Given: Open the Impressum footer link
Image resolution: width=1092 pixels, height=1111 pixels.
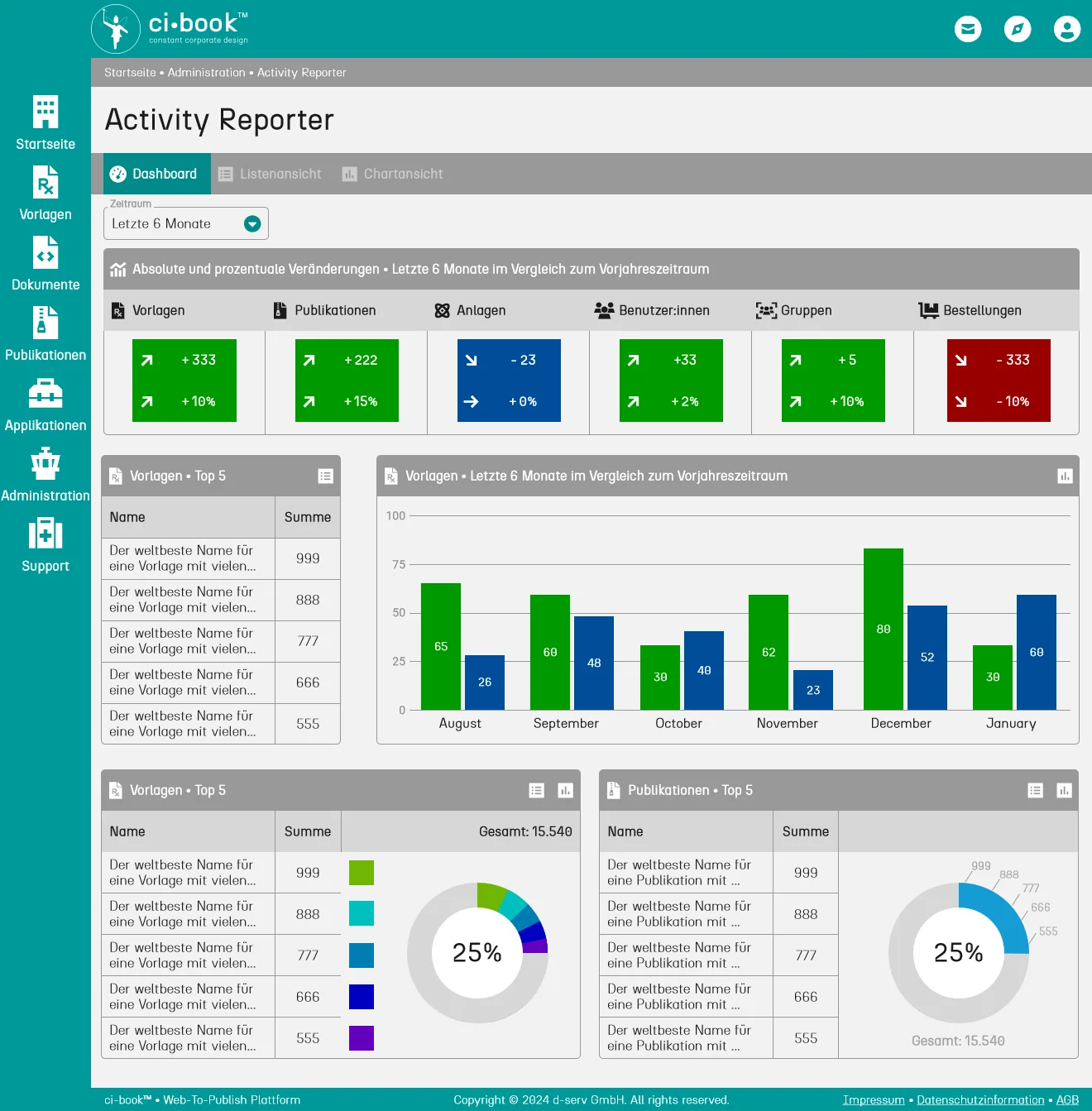Looking at the screenshot, I should click(873, 1099).
